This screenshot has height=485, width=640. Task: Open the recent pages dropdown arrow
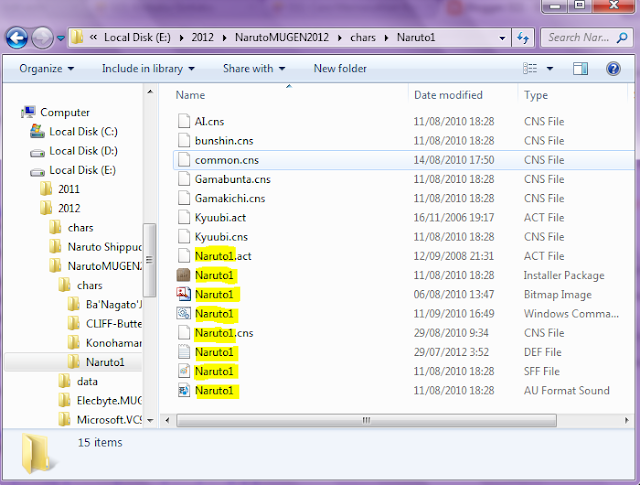pos(61,38)
